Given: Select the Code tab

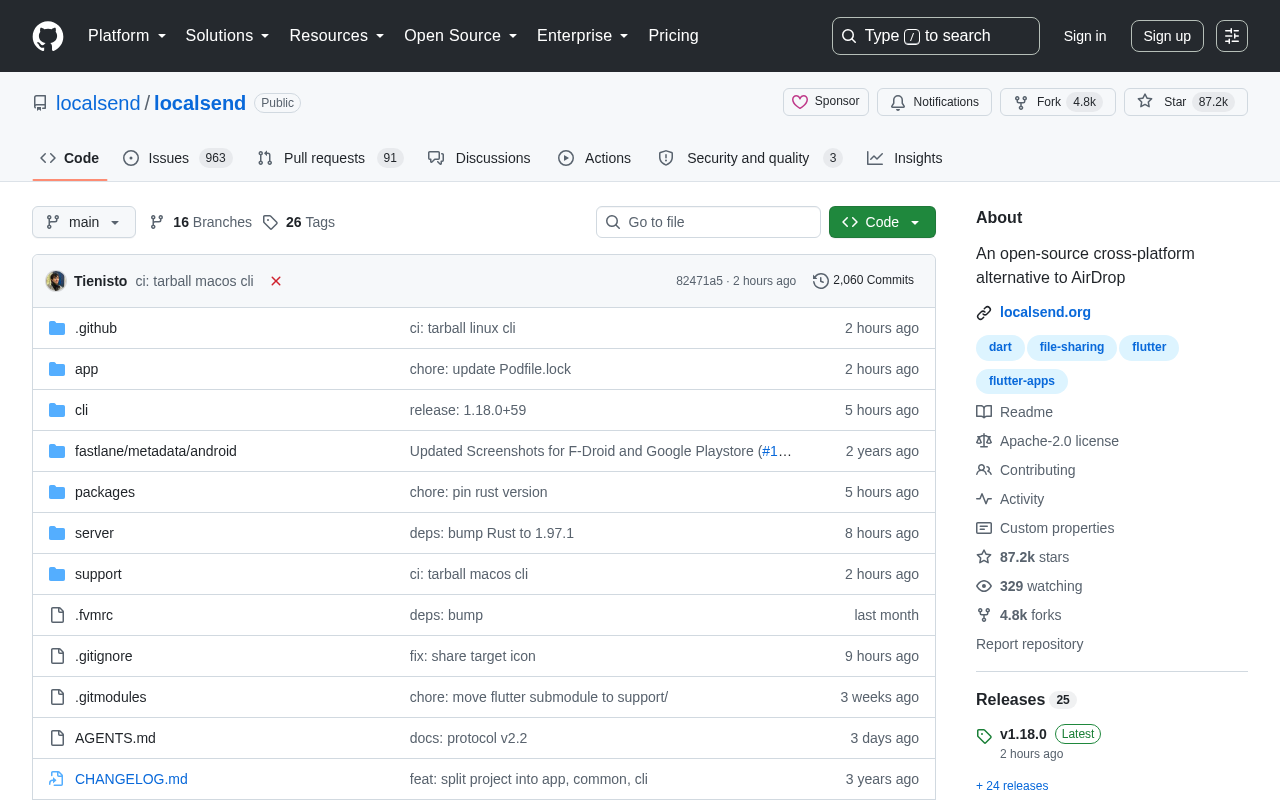Looking at the screenshot, I should point(70,158).
